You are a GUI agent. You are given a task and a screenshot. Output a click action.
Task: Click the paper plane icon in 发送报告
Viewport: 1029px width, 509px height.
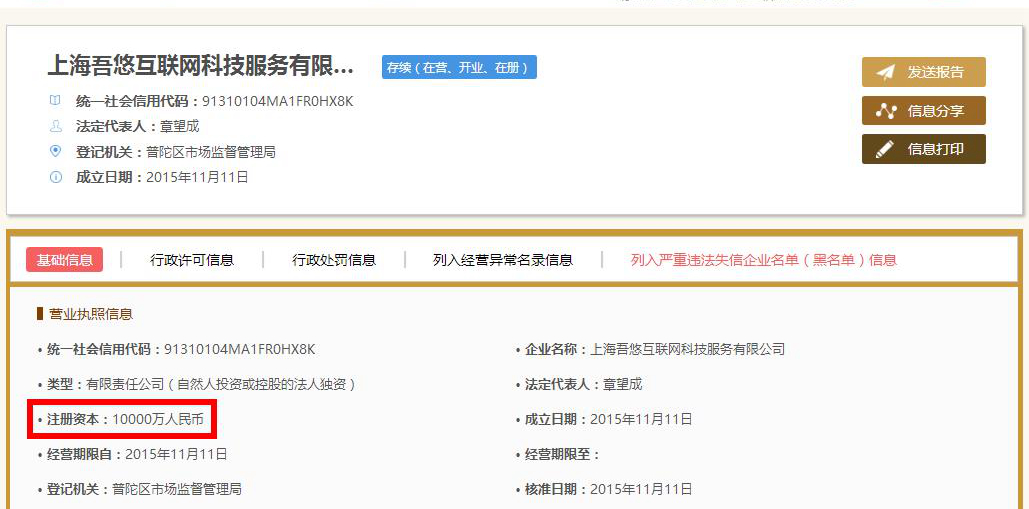[885, 72]
